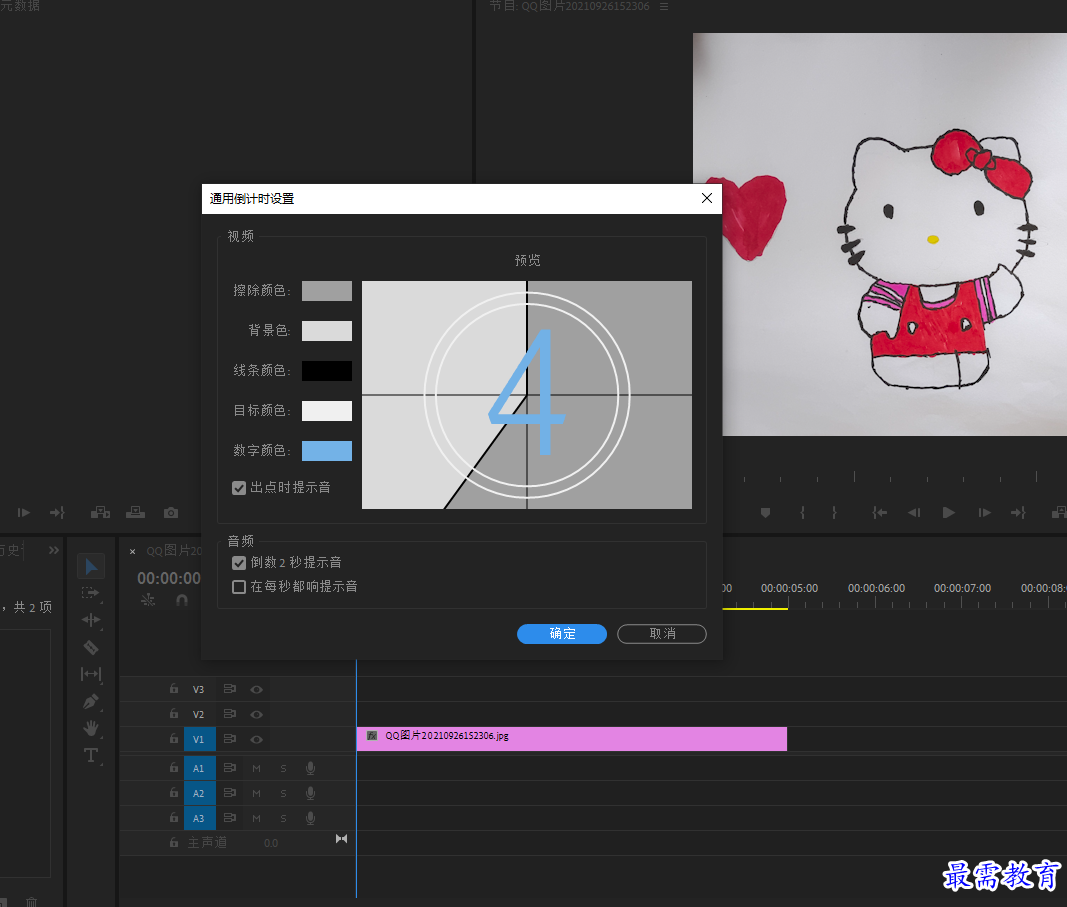Toggle V1 track output eye
Screen dimensions: 1067x907
coord(257,739)
